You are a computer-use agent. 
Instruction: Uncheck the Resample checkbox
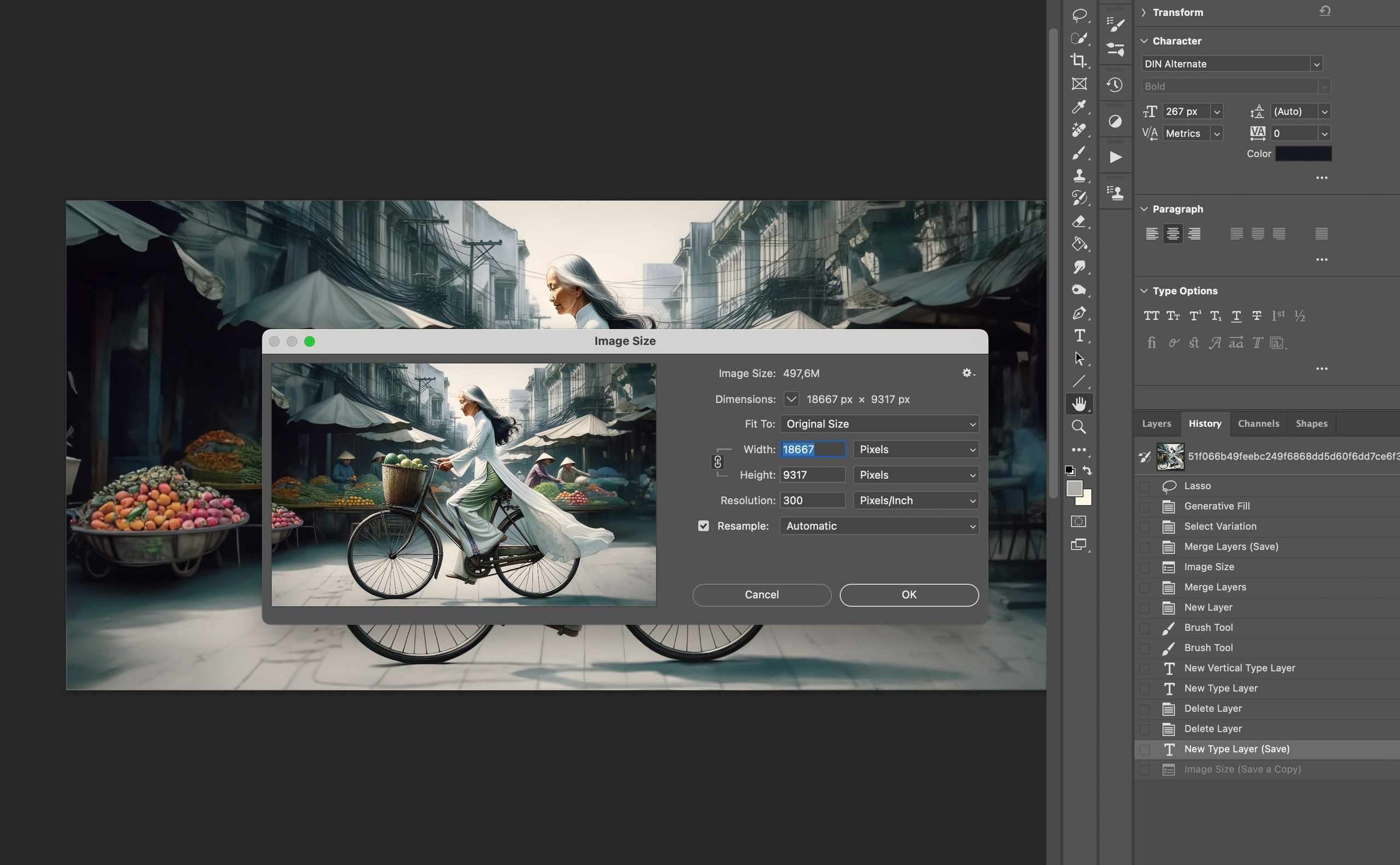pyautogui.click(x=703, y=526)
